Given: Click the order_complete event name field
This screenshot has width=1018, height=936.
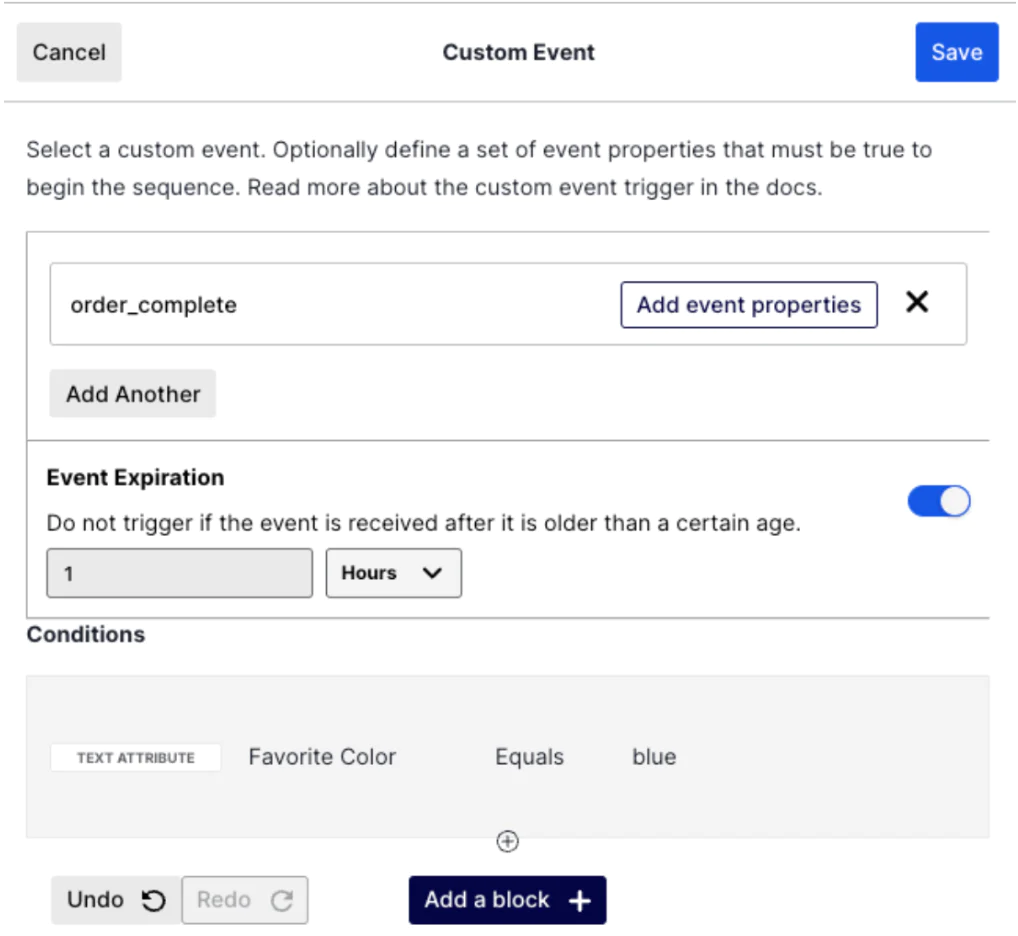Looking at the screenshot, I should (300, 305).
